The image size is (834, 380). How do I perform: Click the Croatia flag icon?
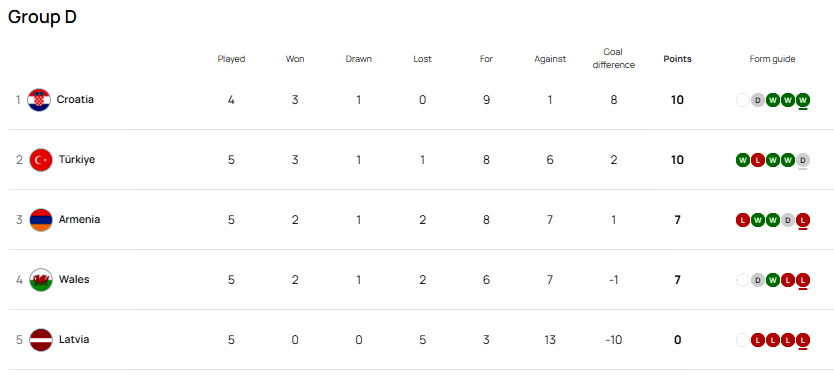[x=39, y=100]
